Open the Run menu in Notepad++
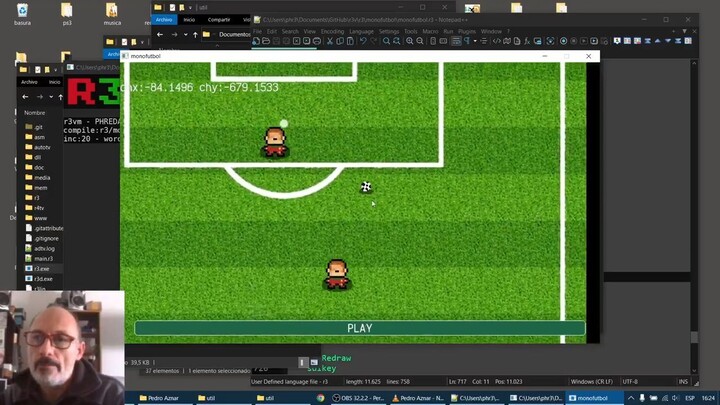 [x=448, y=31]
